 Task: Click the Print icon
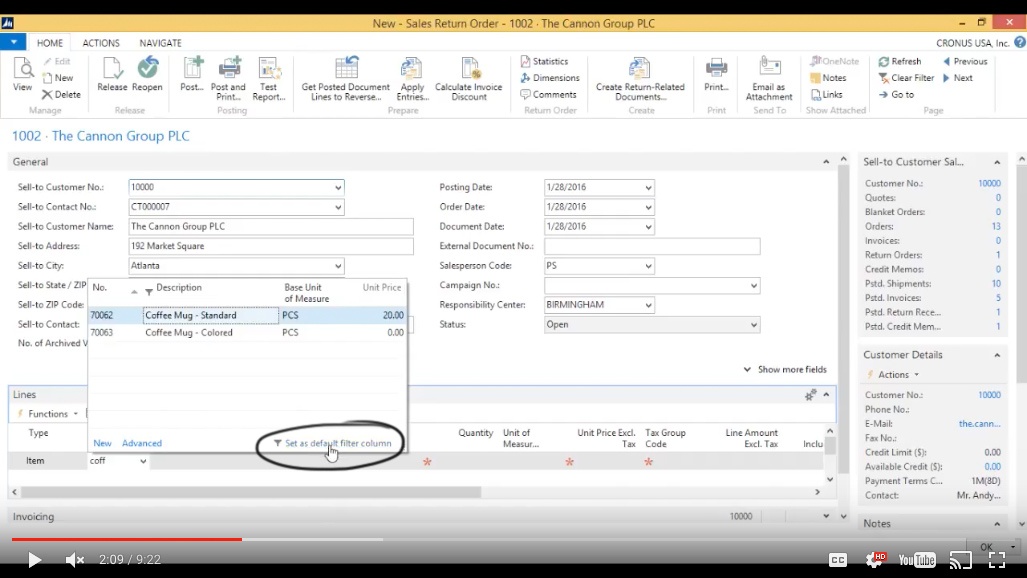[x=716, y=74]
